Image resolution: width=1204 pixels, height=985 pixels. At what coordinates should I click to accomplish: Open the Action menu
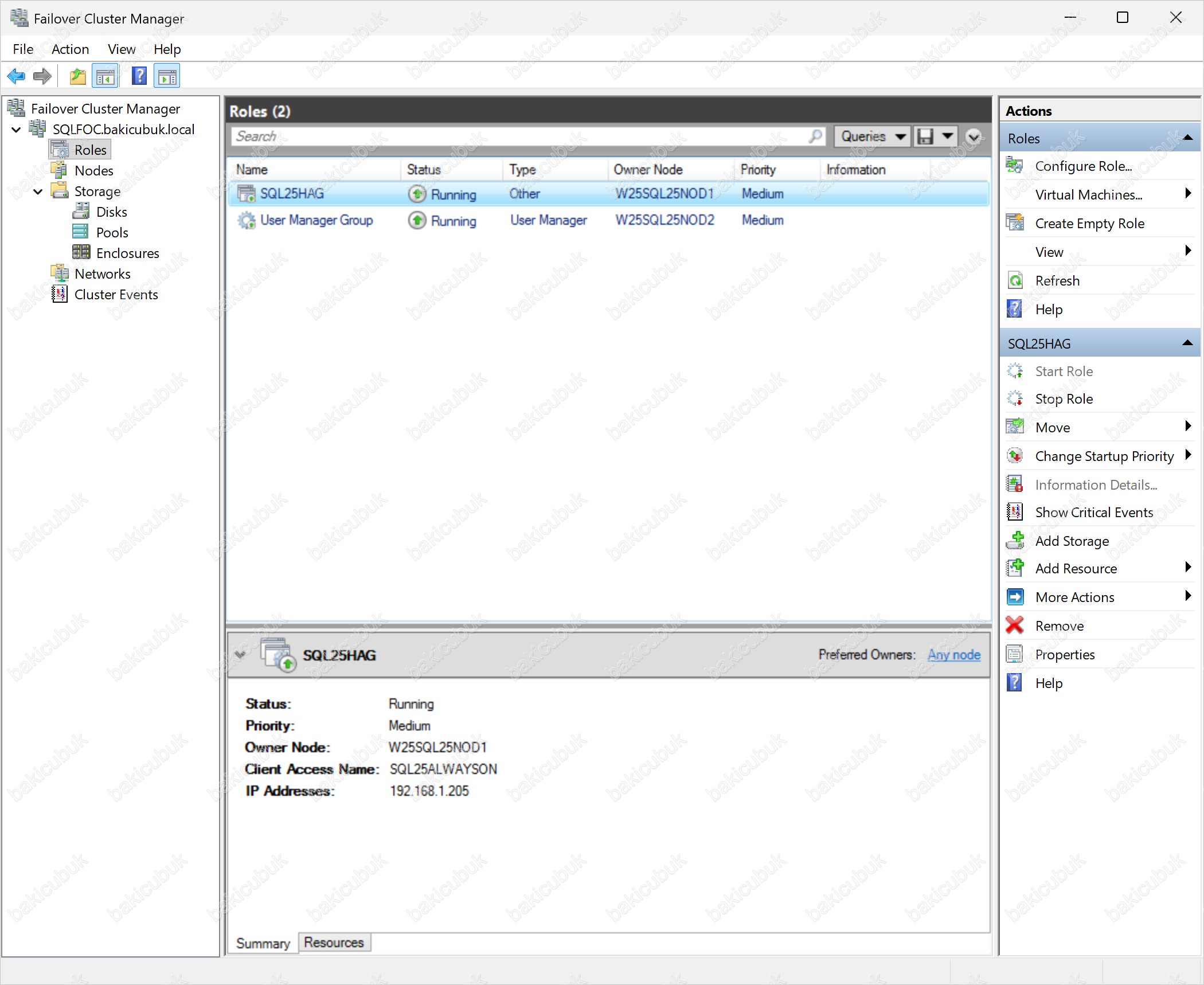(70, 49)
